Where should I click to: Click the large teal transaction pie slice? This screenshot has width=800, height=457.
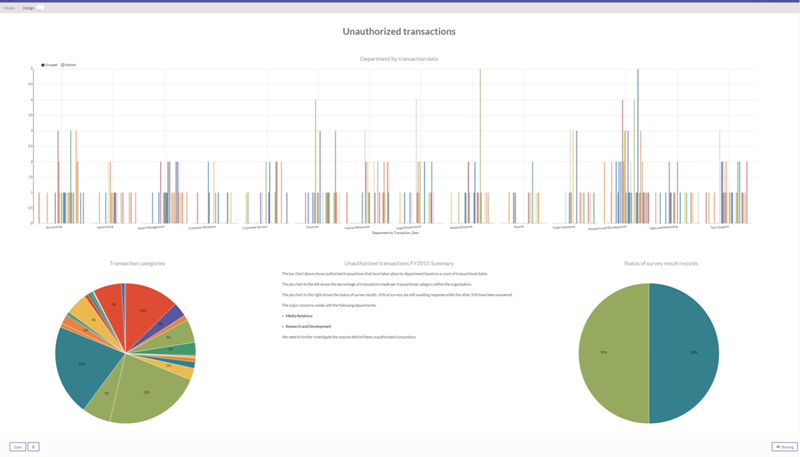(x=78, y=363)
